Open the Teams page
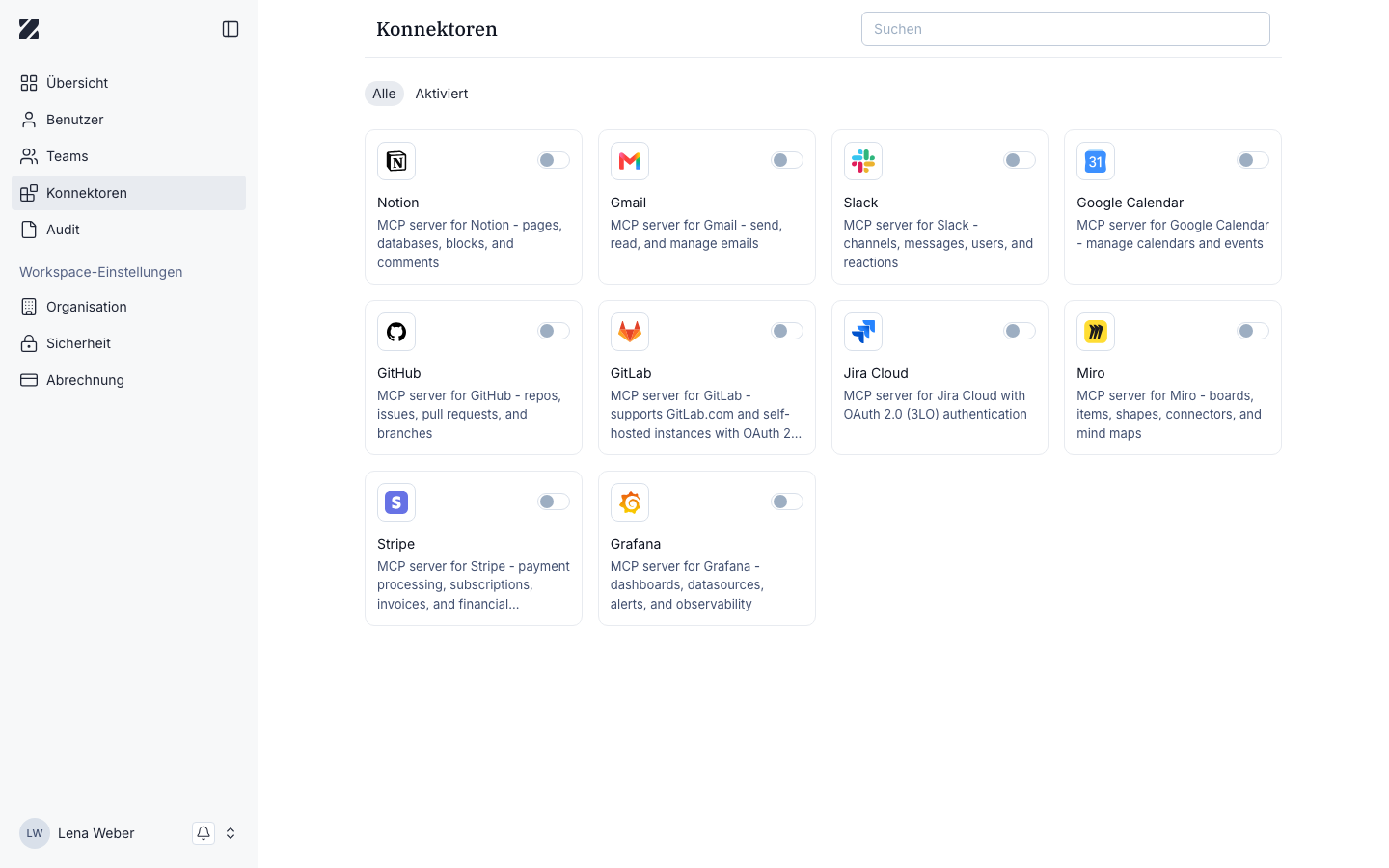 click(x=128, y=156)
